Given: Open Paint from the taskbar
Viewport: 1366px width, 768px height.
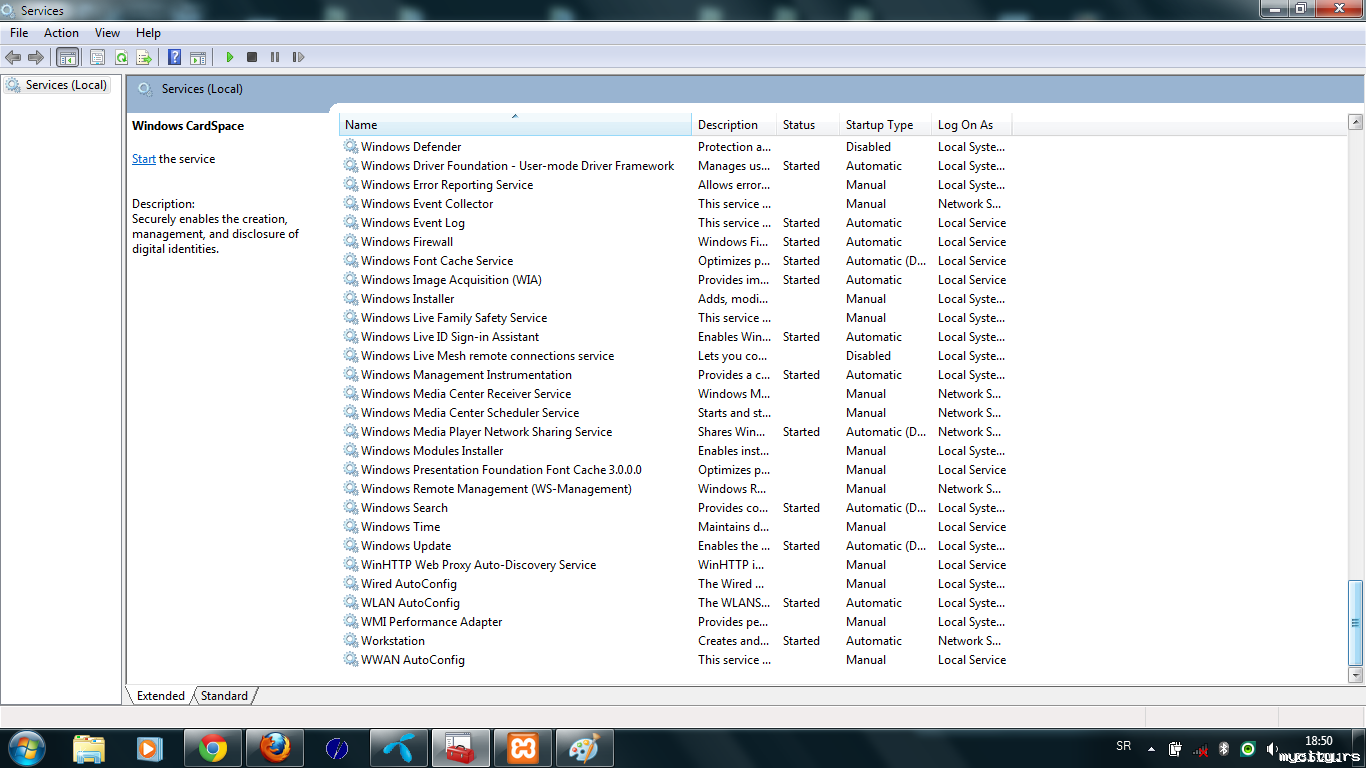Looking at the screenshot, I should click(584, 748).
